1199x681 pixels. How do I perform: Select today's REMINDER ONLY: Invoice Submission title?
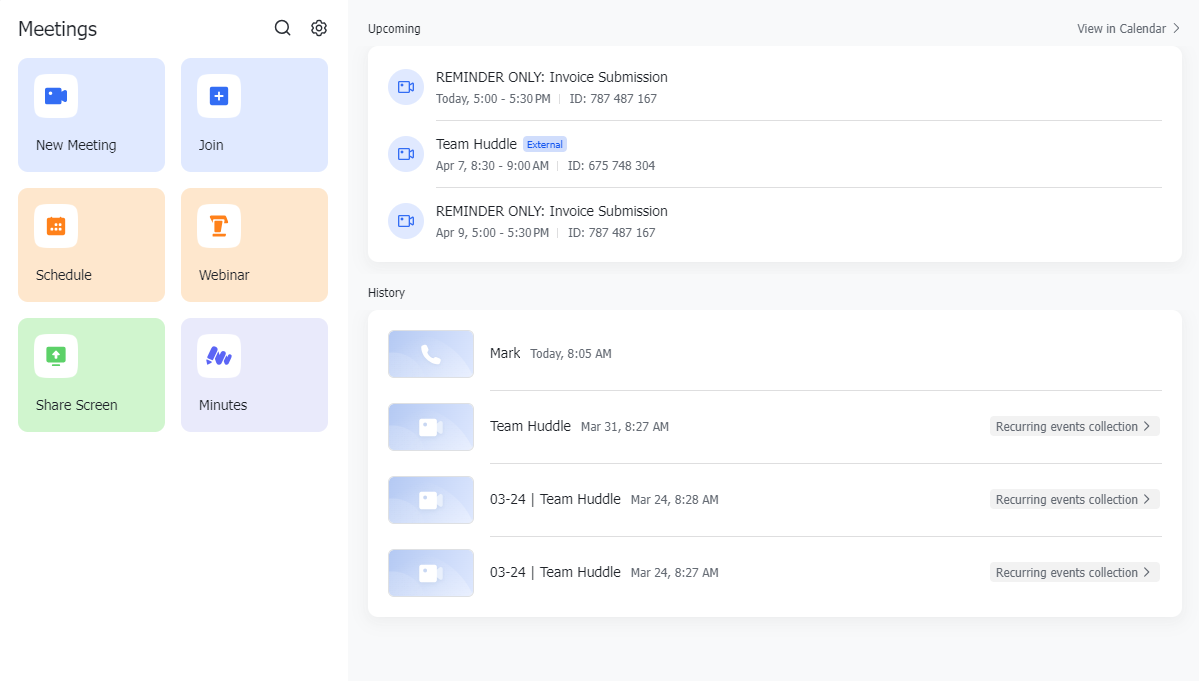click(551, 77)
